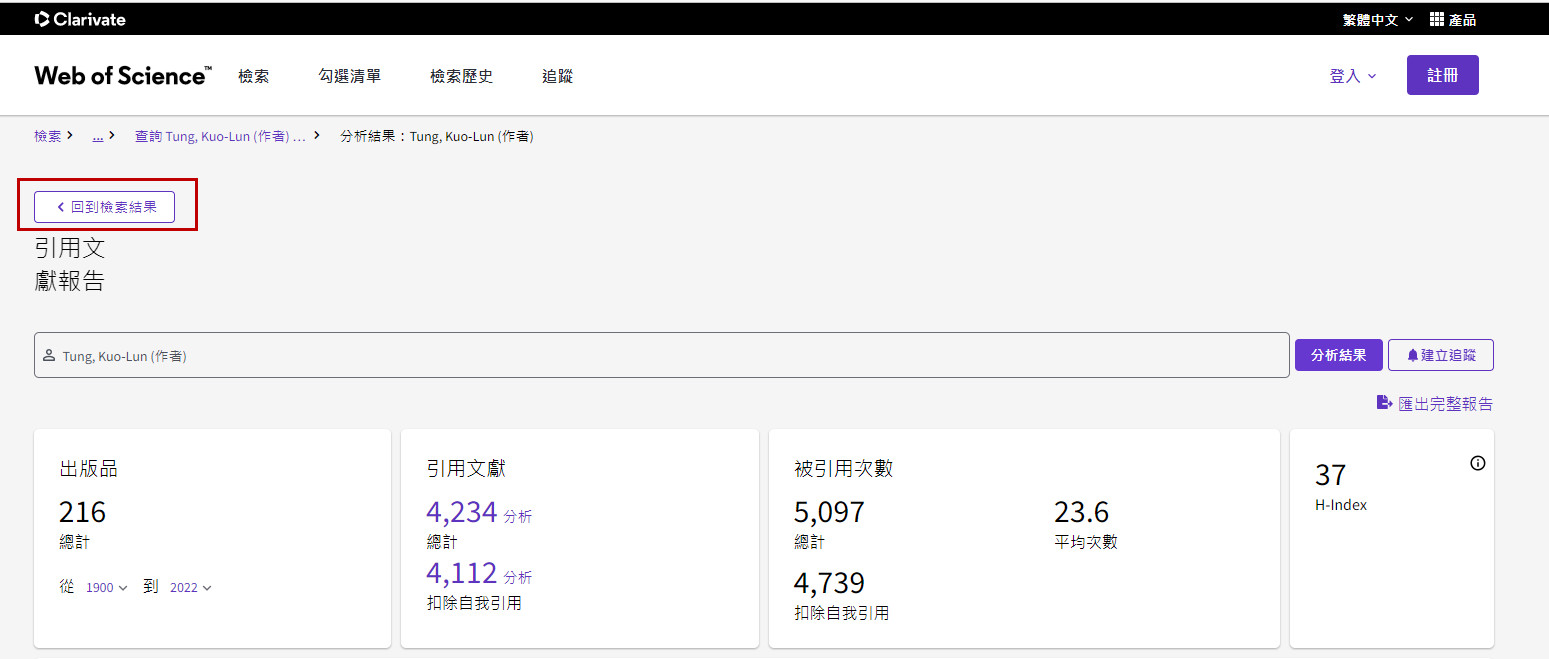Click the 23.6 average citations value
Screen dimensions: 1549x659
point(1081,512)
